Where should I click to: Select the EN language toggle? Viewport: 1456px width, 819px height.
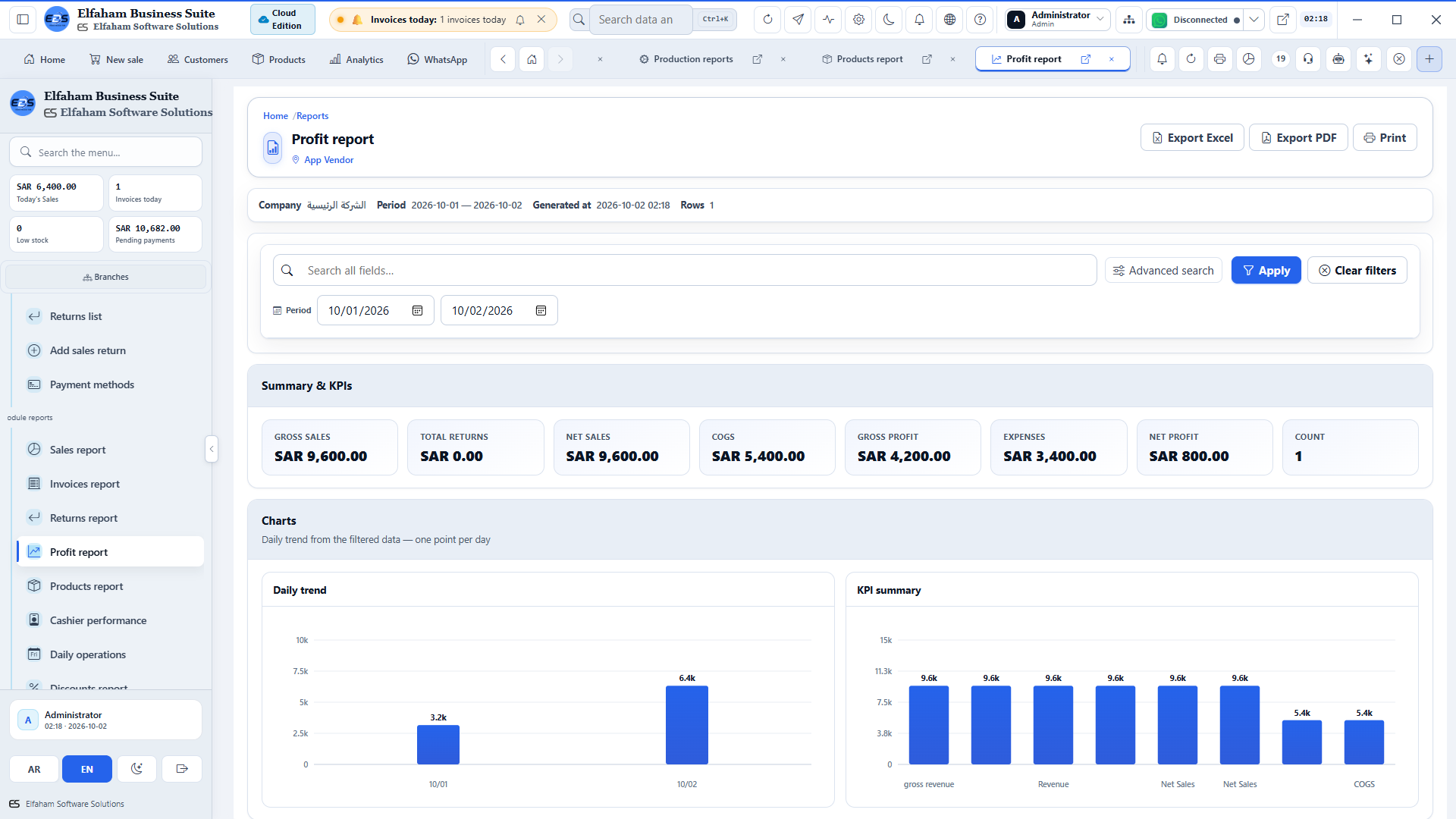[87, 769]
